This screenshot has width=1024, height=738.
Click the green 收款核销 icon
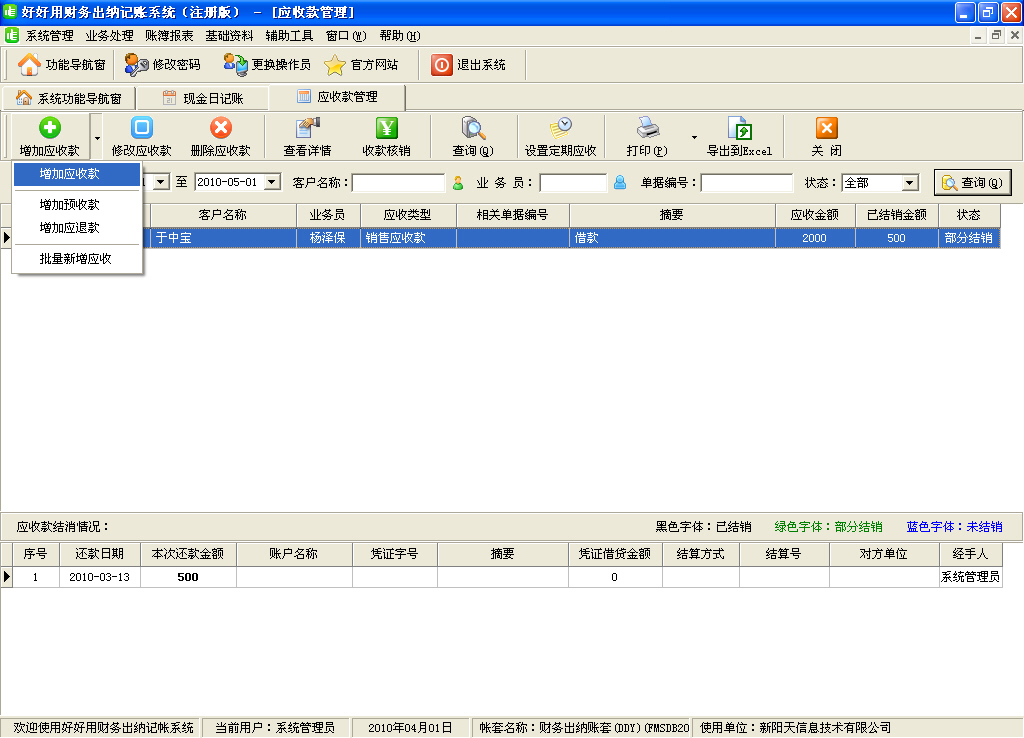[386, 129]
